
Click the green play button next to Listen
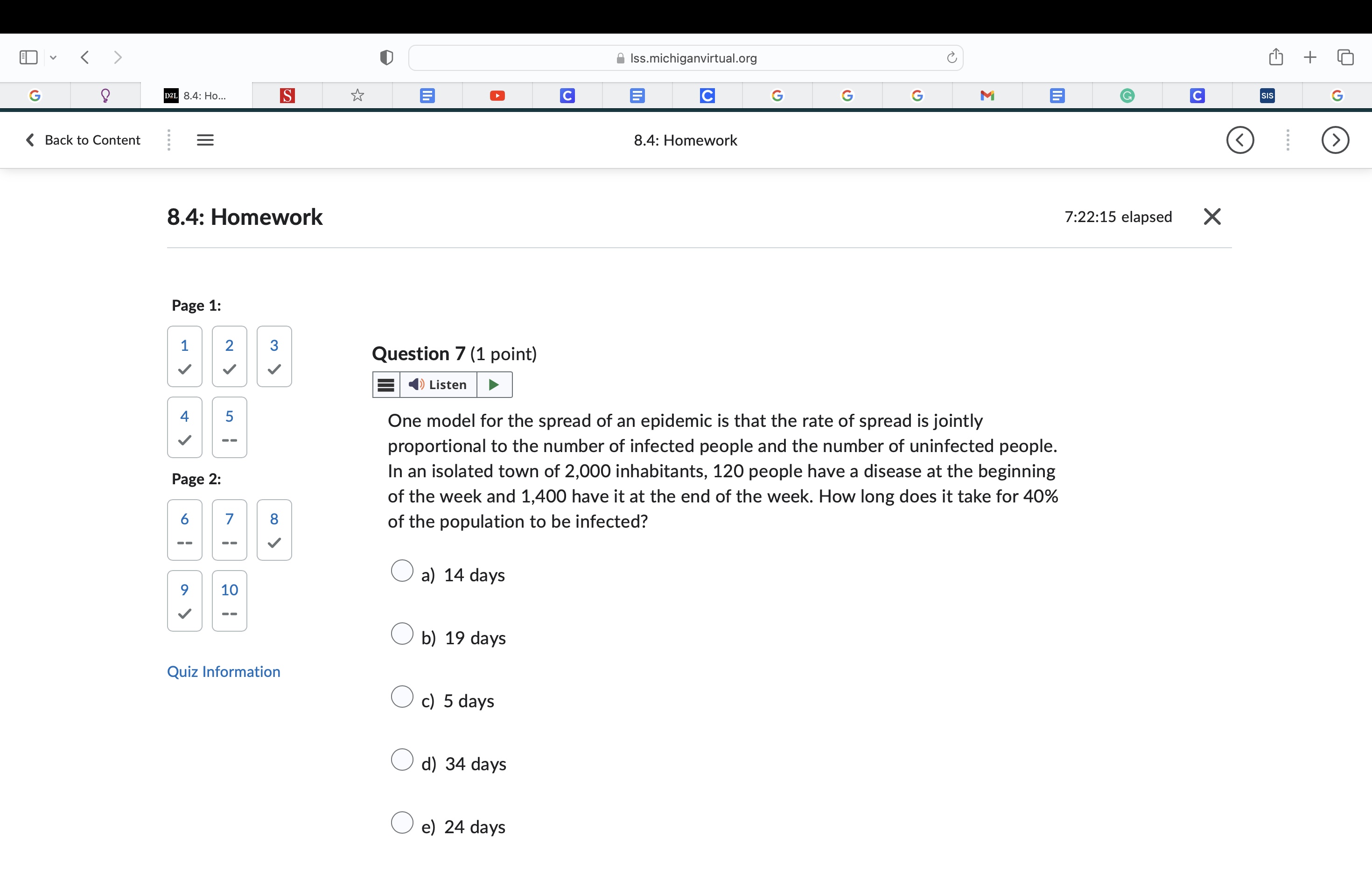(494, 384)
